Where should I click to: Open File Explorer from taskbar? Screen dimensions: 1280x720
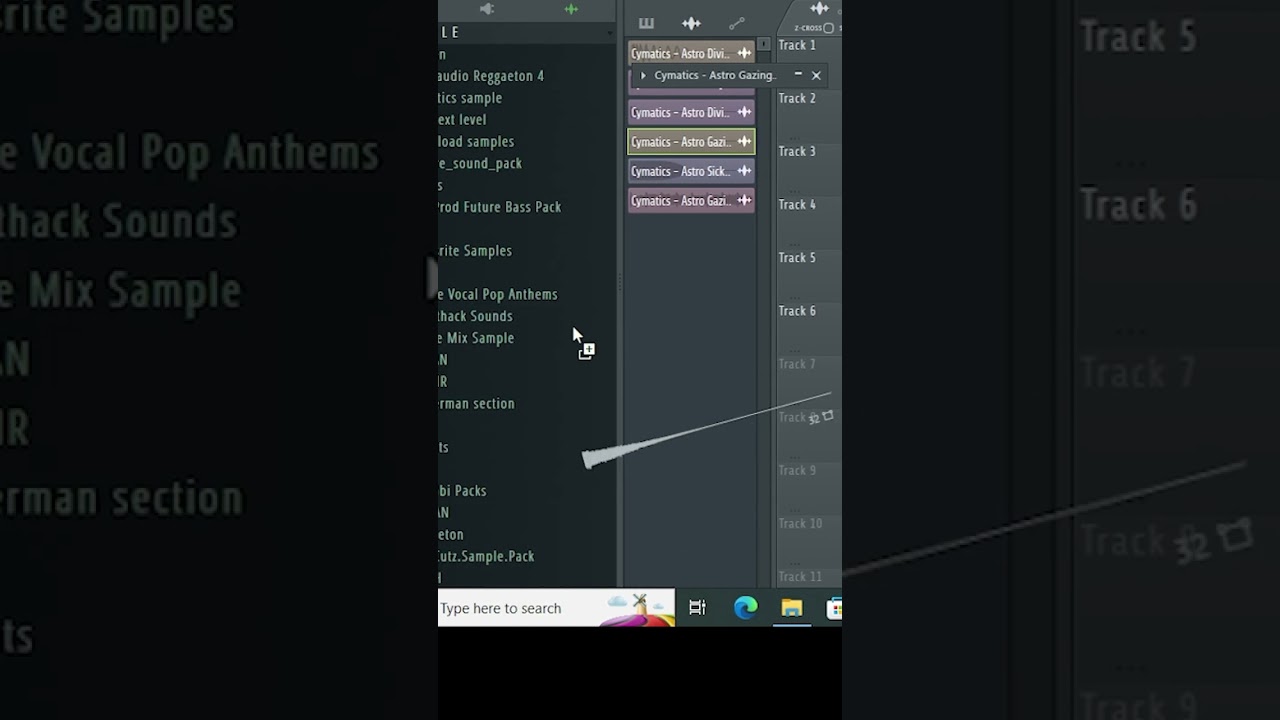pos(792,608)
